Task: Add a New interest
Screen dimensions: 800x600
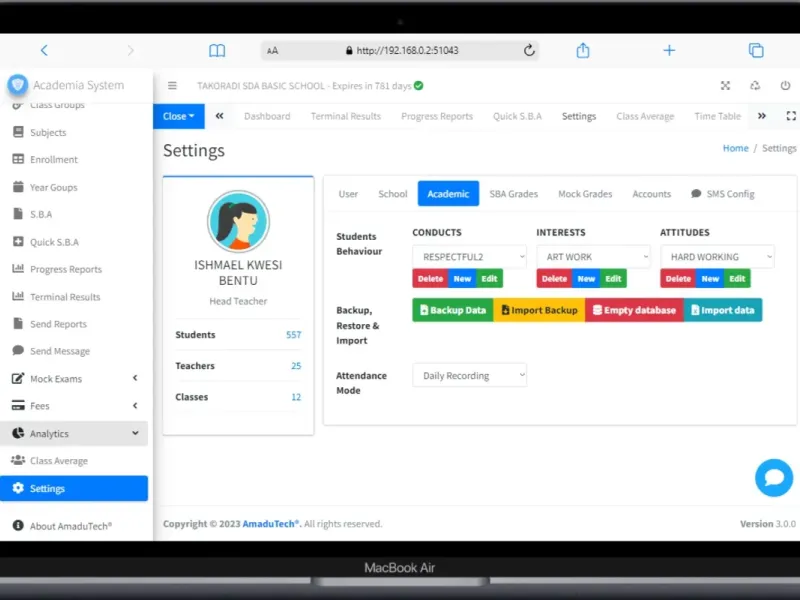Action: tap(586, 279)
